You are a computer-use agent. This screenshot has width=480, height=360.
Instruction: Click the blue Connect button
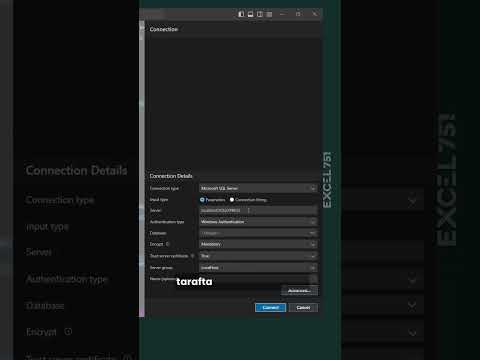tap(270, 307)
